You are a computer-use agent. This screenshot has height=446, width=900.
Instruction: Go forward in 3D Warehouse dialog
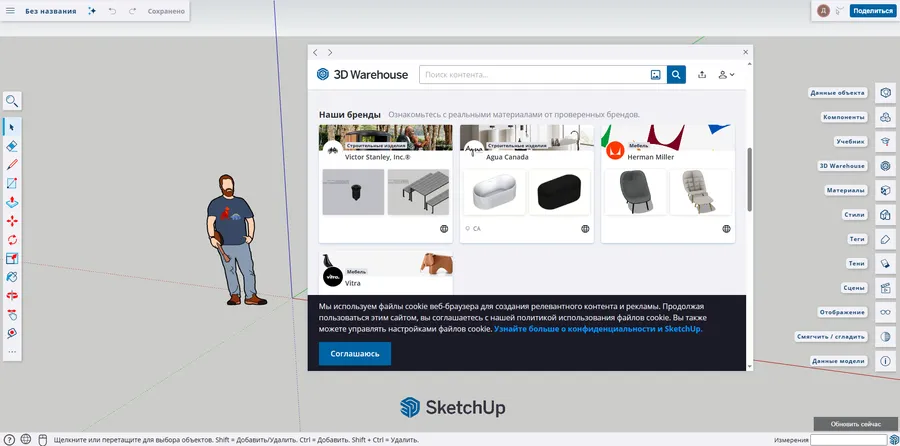330,52
